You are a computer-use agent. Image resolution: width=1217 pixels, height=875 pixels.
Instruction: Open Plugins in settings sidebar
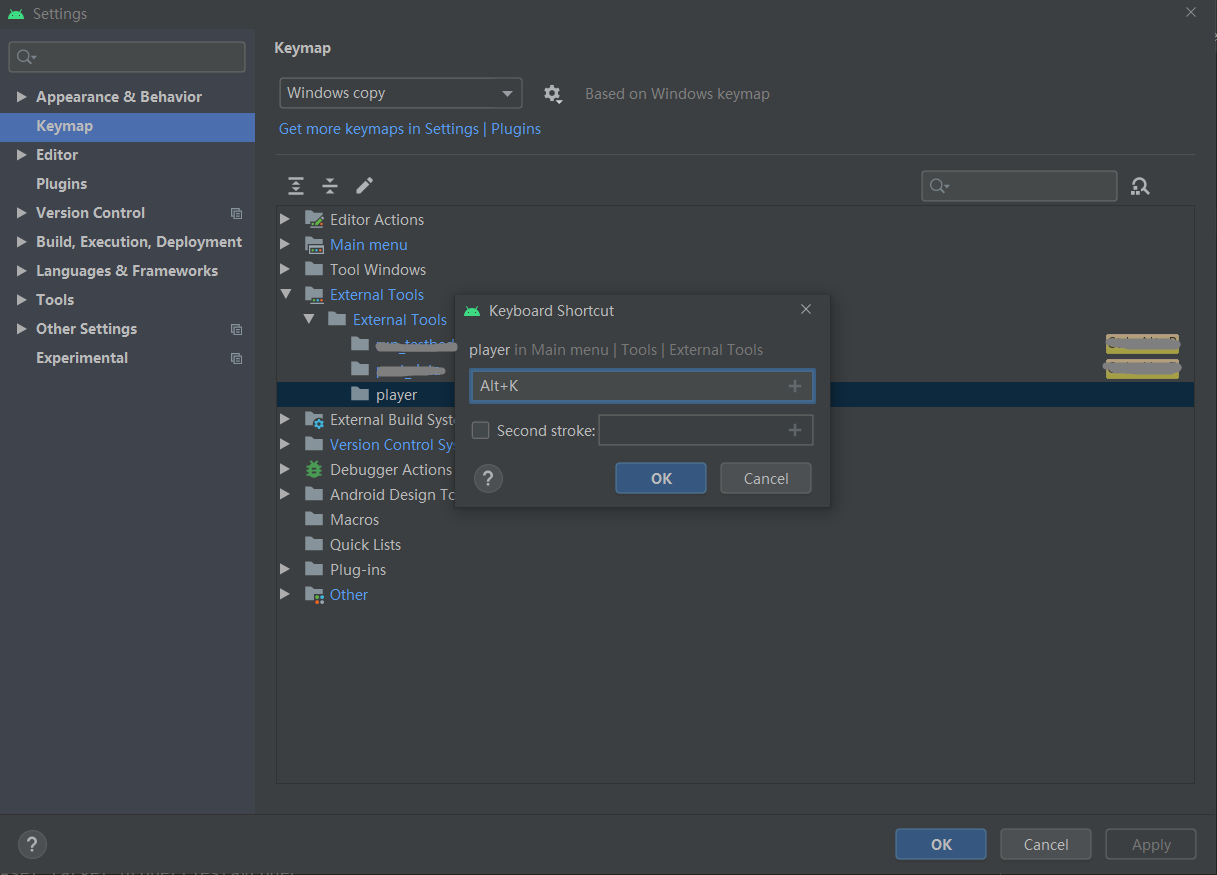[x=127, y=184]
